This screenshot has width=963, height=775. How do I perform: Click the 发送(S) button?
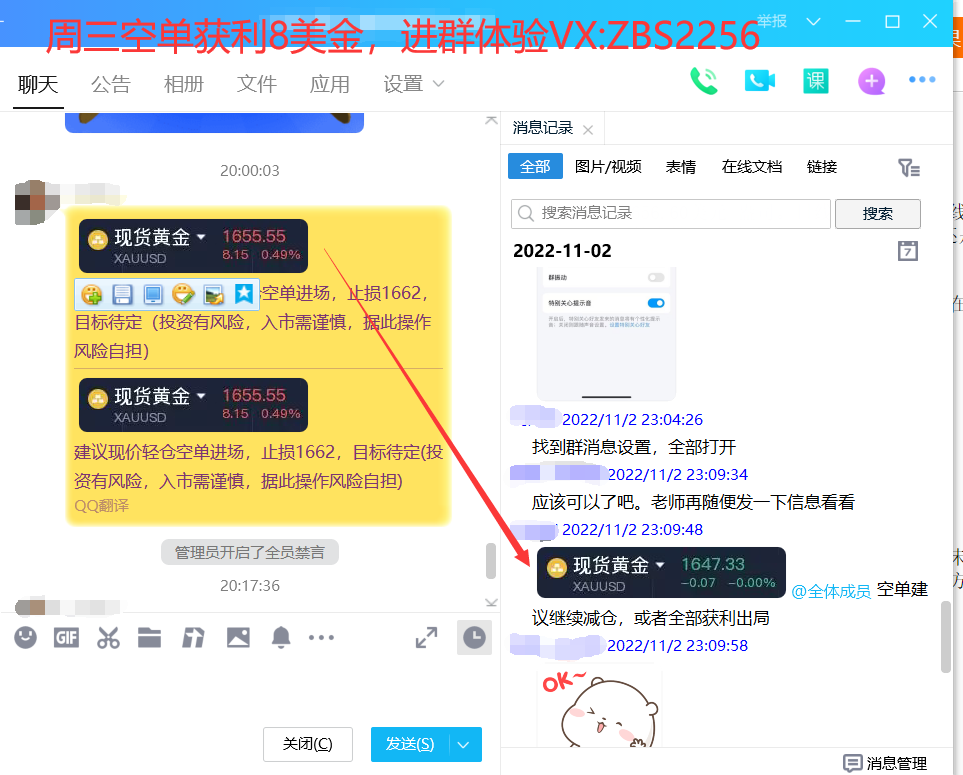pos(410,745)
